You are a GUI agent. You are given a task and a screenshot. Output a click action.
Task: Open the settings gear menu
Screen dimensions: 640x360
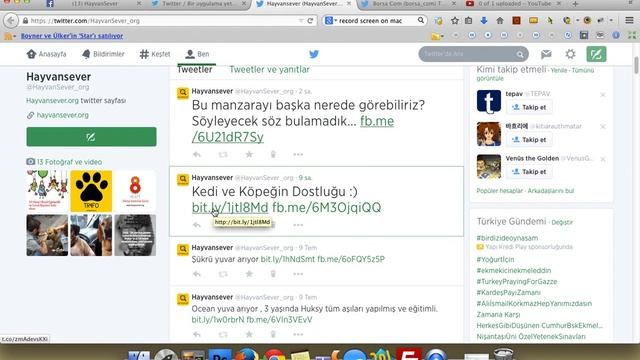pyautogui.click(x=570, y=54)
